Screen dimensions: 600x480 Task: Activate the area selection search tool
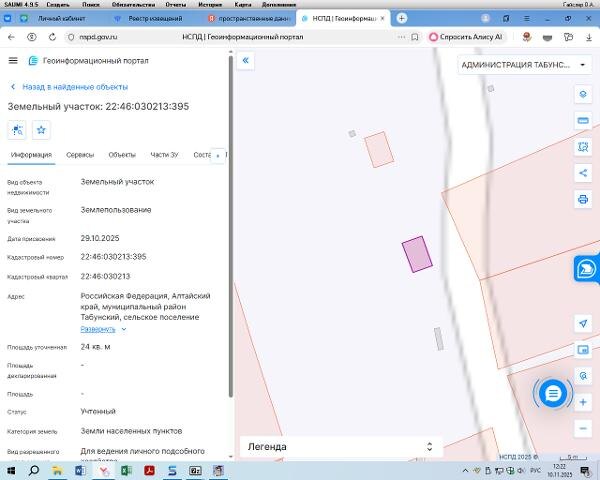coord(583,147)
